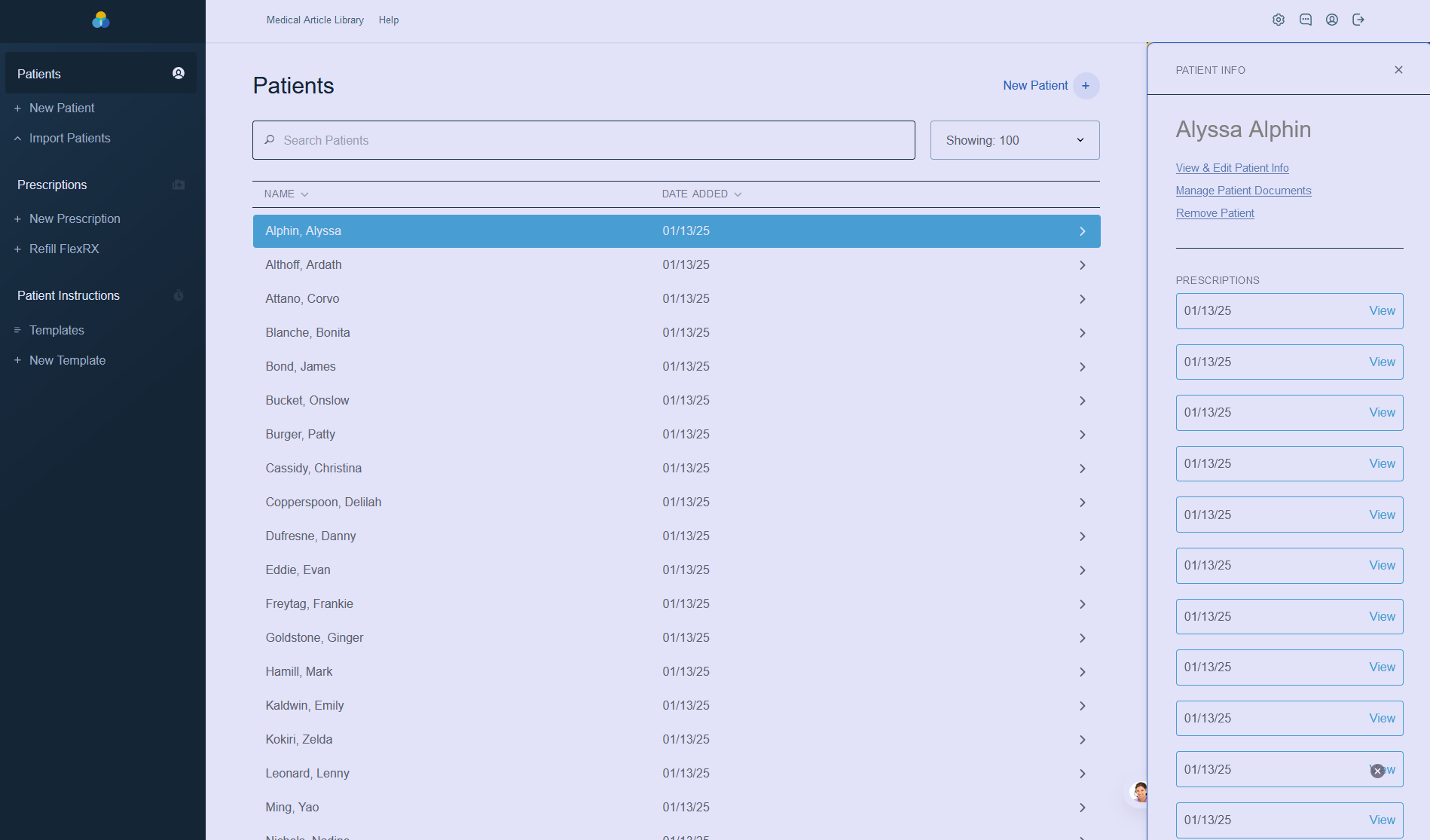The width and height of the screenshot is (1430, 840).
Task: Collapse the Import Patients chevron
Action: tap(17, 139)
